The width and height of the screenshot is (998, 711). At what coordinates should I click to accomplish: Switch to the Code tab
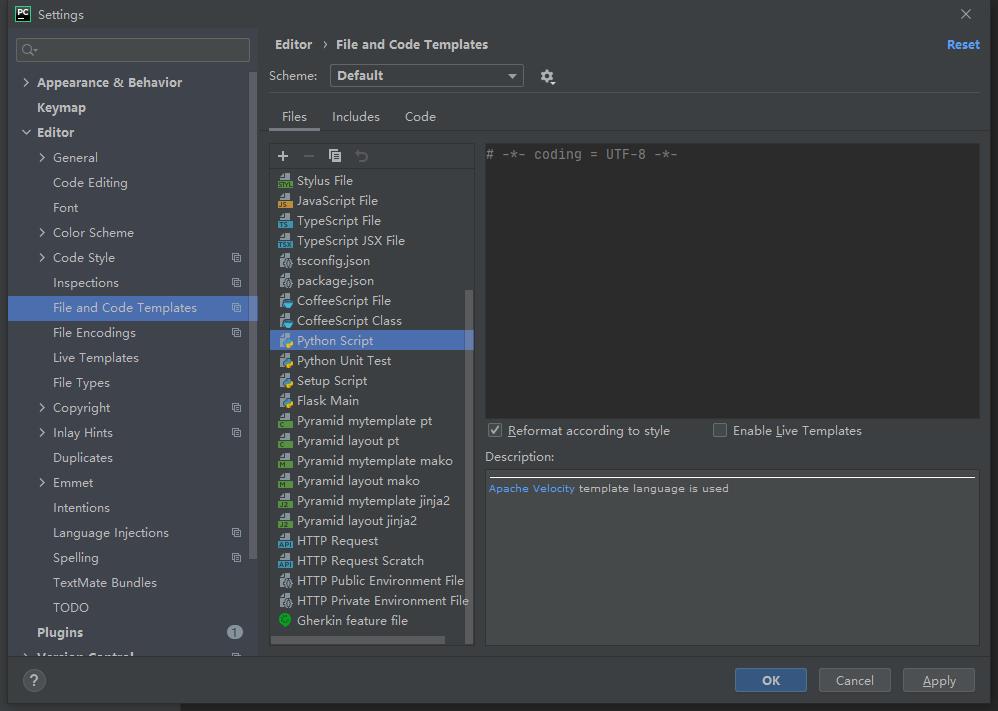pos(420,117)
